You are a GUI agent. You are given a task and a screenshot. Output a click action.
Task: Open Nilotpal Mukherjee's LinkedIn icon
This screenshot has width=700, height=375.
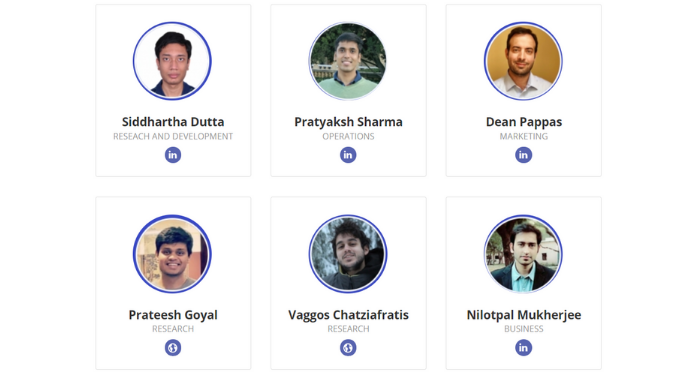[x=524, y=347]
